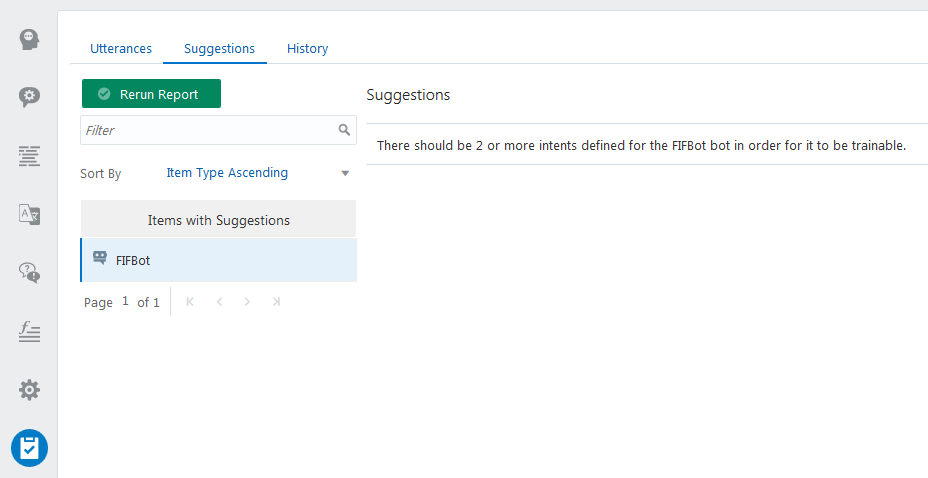Viewport: 928px width, 478px height.
Task: Click the Item Type Ascending sort value
Action: coord(227,173)
